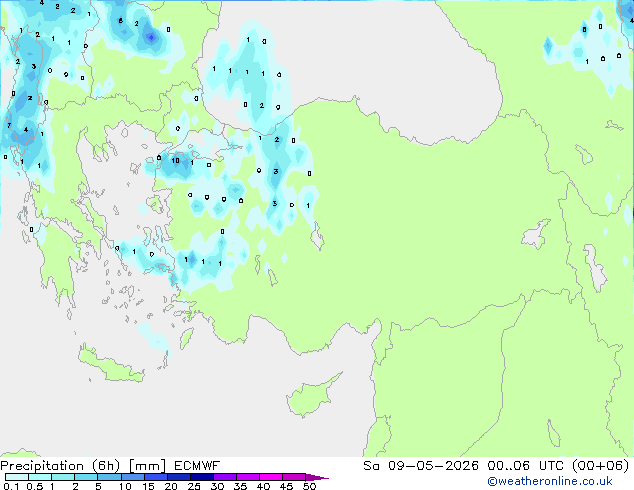The image size is (634, 490).
Task: Click the 0.5–1 mm legend color swatch
Action: click(x=40, y=477)
